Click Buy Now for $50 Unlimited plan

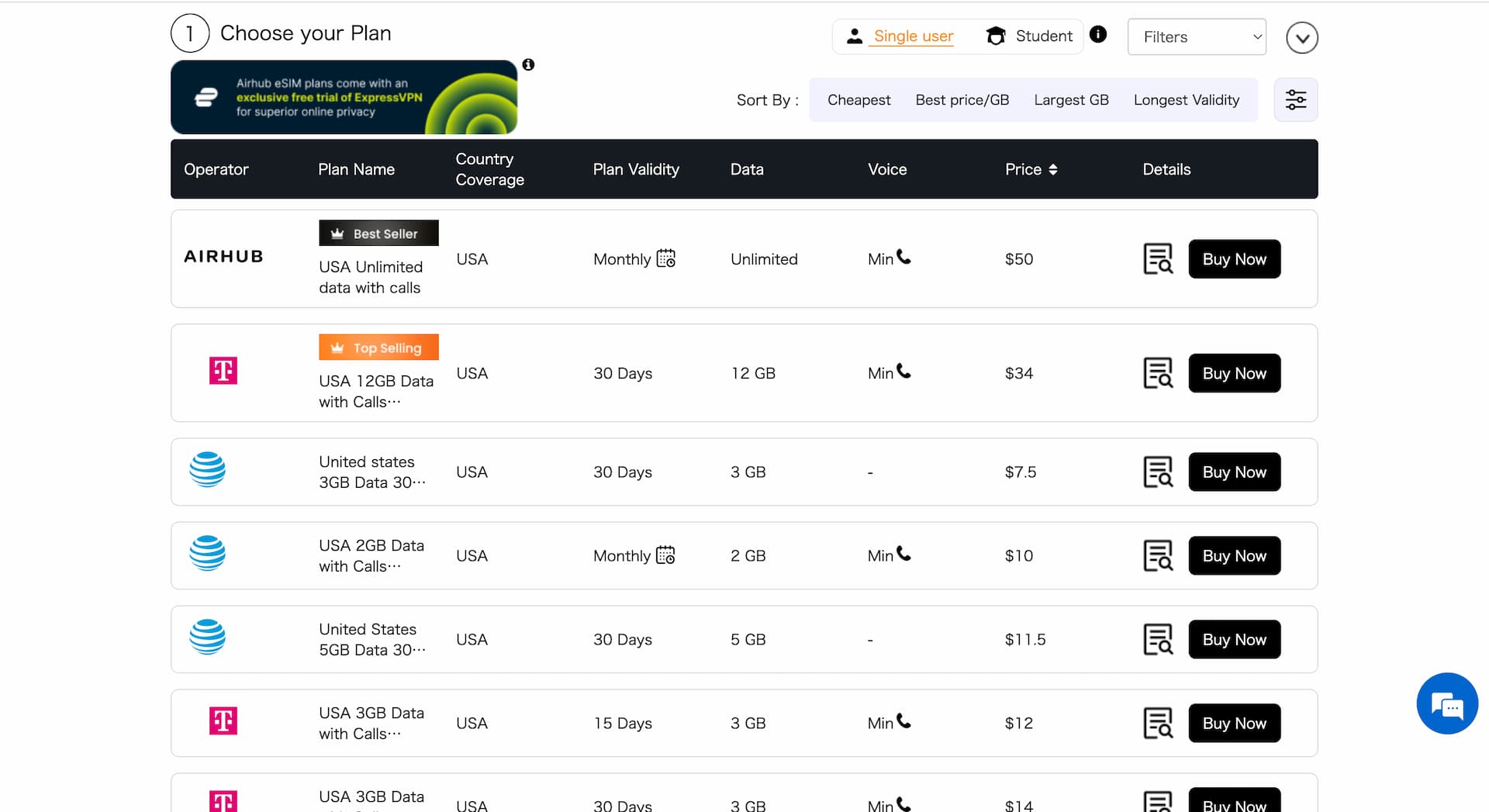coord(1234,259)
